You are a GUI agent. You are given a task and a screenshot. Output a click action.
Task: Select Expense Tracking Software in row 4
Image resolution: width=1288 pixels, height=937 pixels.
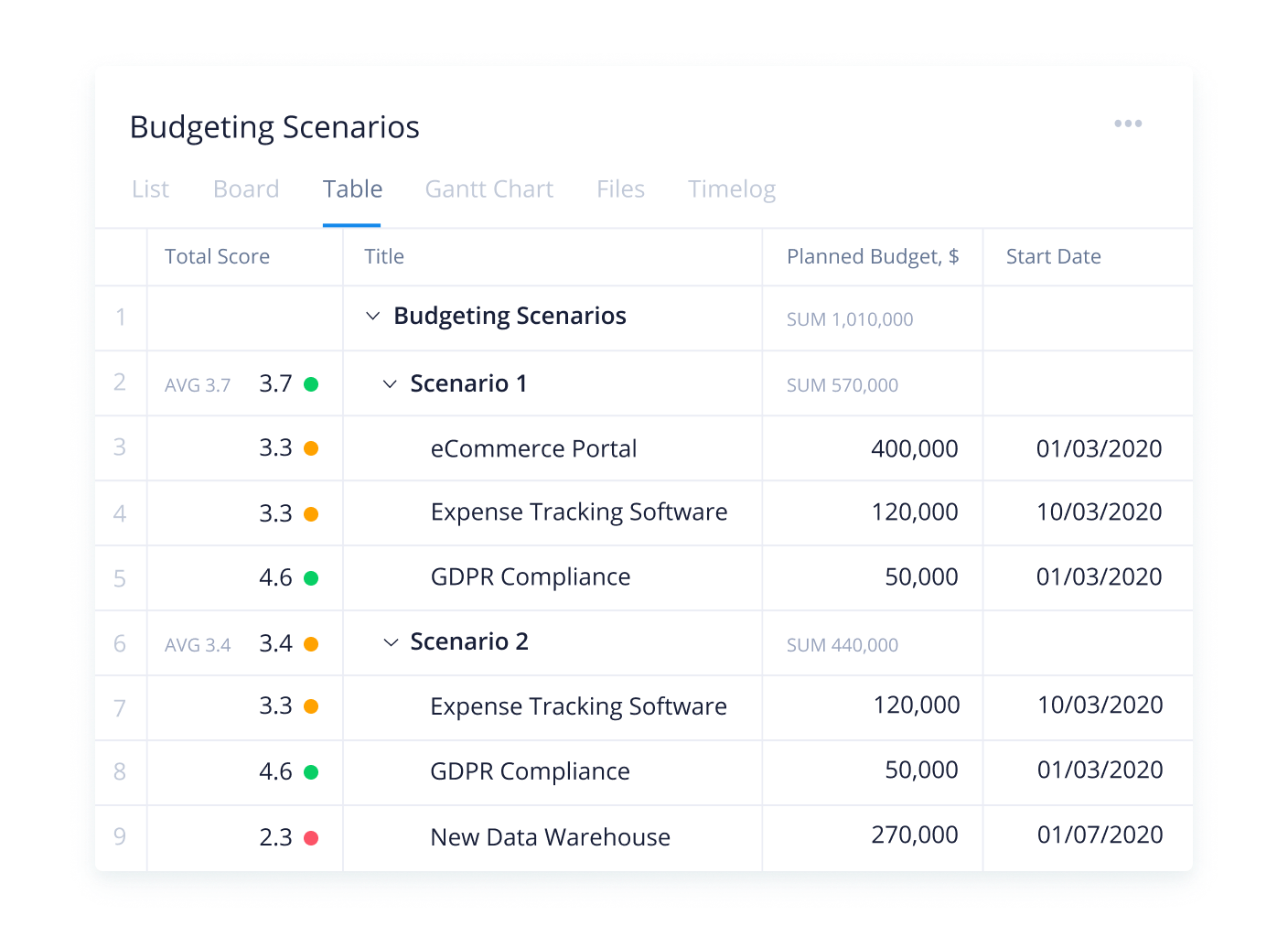coord(579,513)
